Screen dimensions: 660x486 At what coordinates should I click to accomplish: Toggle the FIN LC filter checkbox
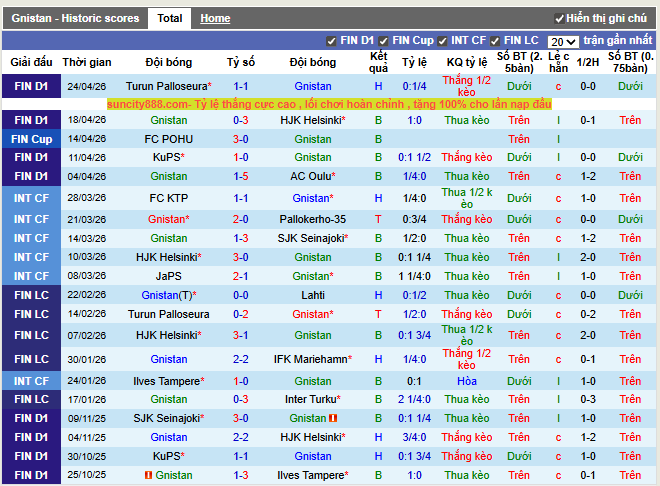click(x=495, y=41)
